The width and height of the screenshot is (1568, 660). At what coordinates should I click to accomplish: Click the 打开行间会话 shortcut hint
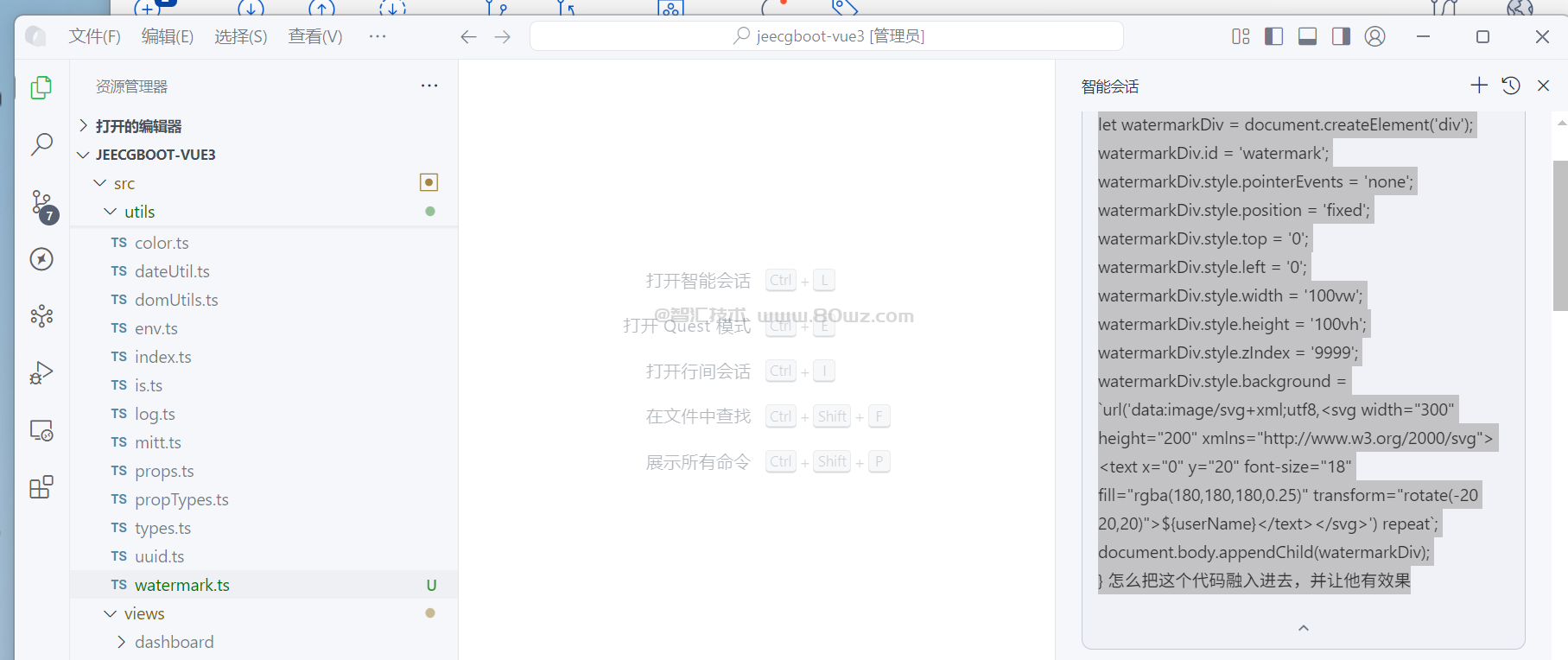pyautogui.click(x=698, y=371)
